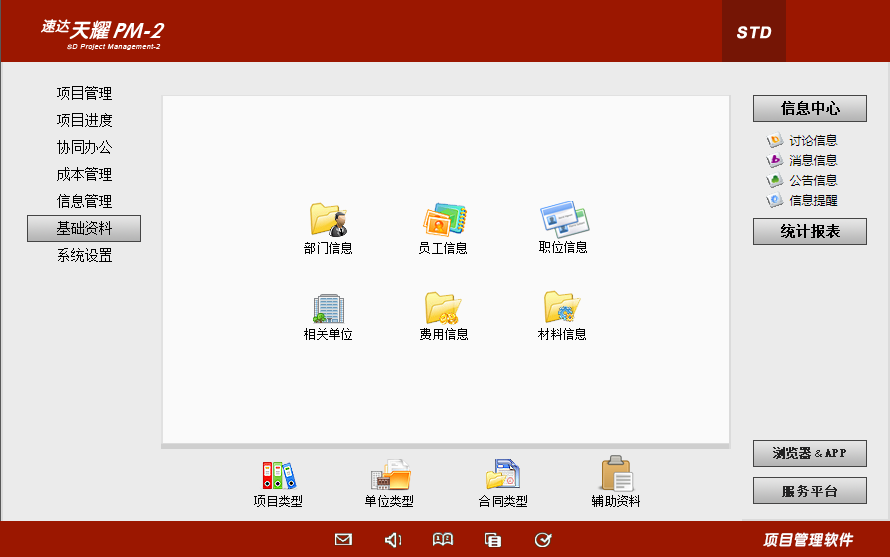The height and width of the screenshot is (557, 890).
Task: Switch to 成本管理 in the left menu
Action: coord(84,174)
